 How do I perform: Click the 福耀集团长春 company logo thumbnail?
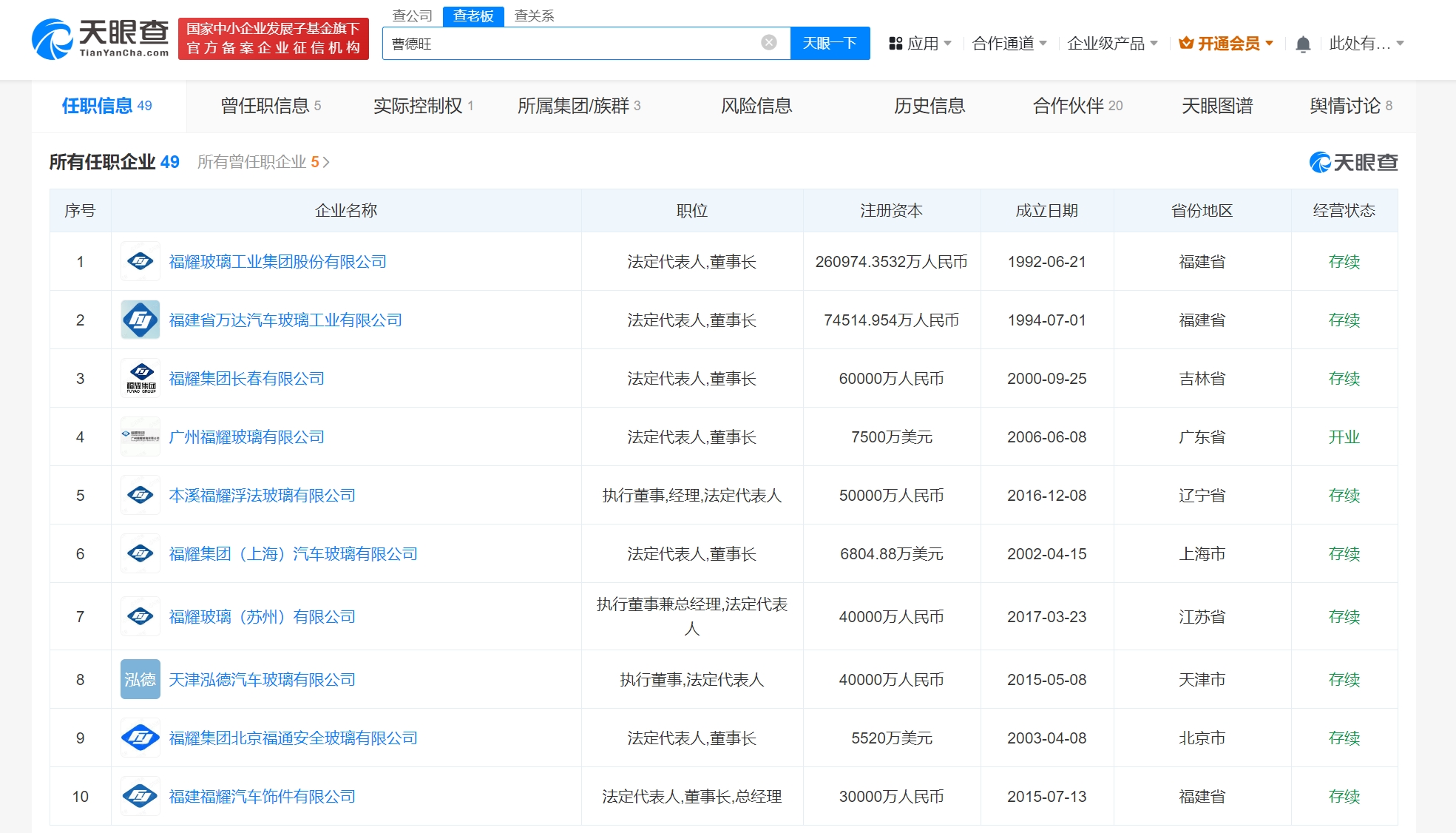click(x=140, y=379)
